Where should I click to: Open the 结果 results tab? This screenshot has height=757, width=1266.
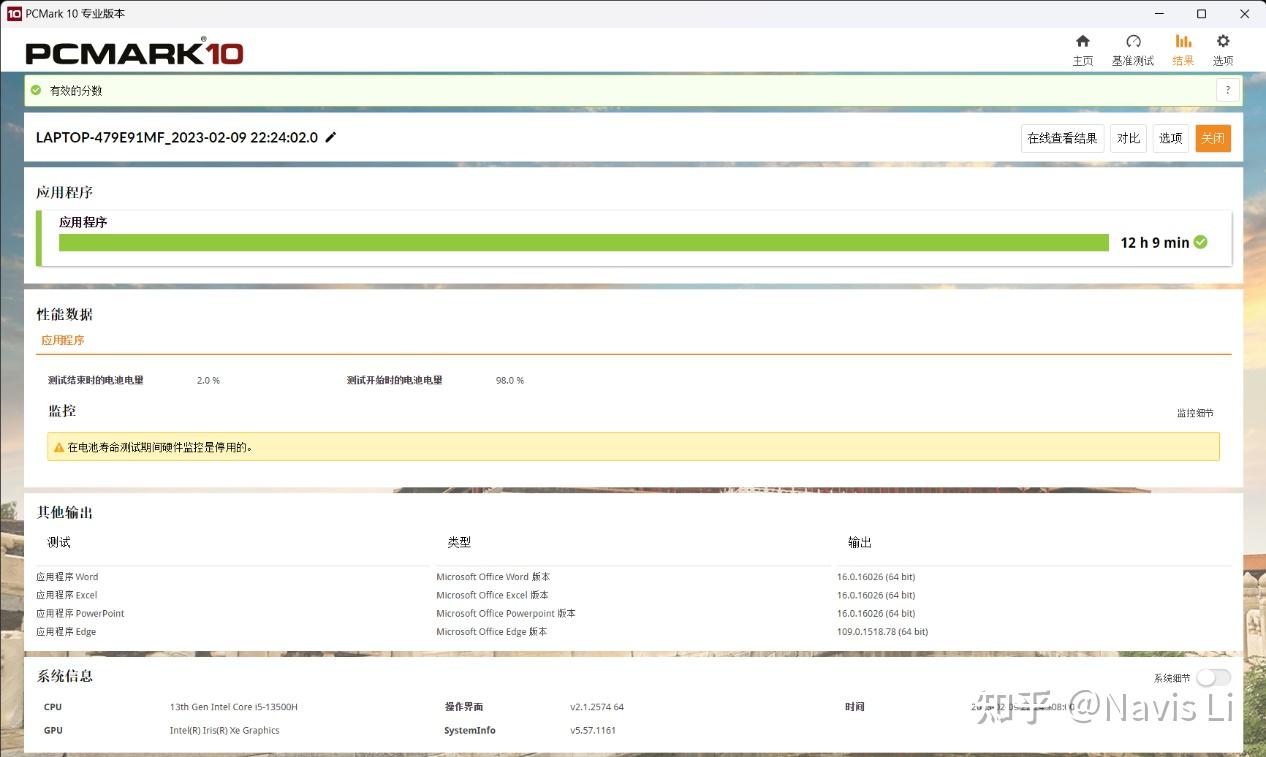[x=1183, y=49]
